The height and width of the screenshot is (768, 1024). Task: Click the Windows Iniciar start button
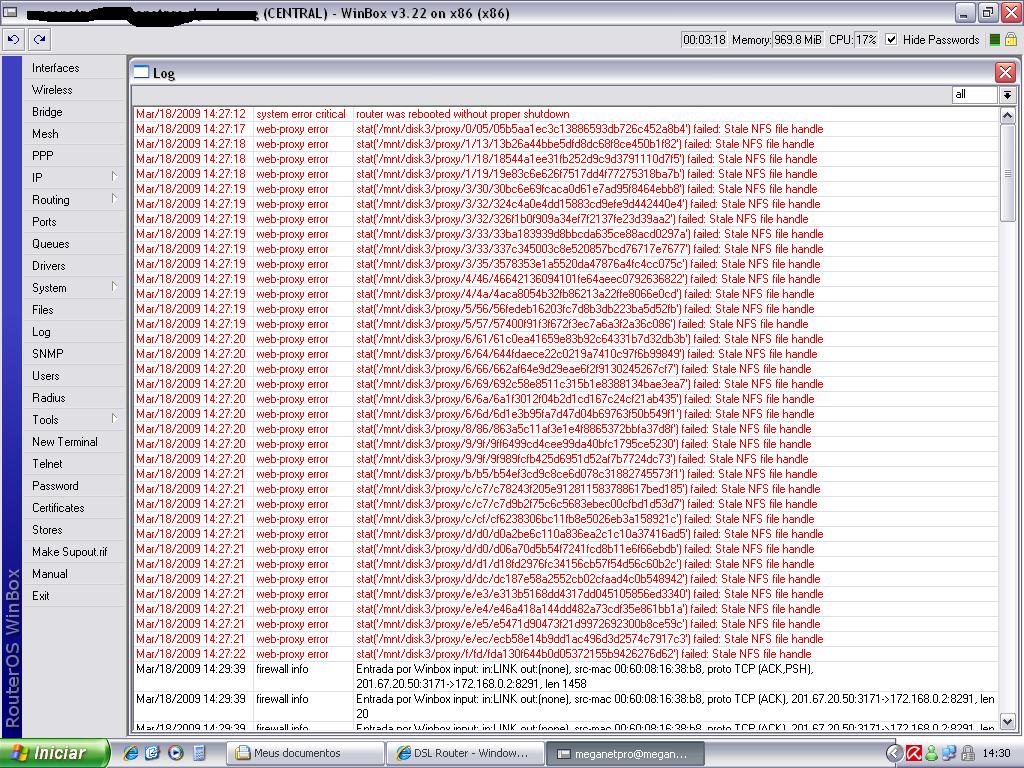54,753
